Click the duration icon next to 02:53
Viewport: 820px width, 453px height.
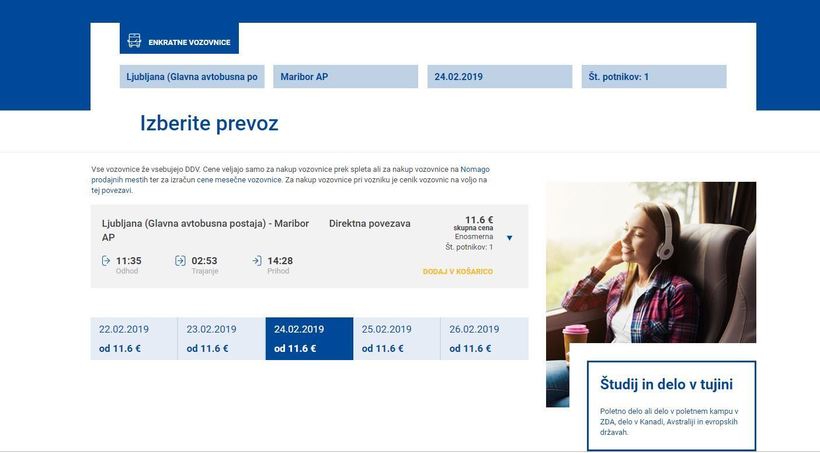coord(180,261)
